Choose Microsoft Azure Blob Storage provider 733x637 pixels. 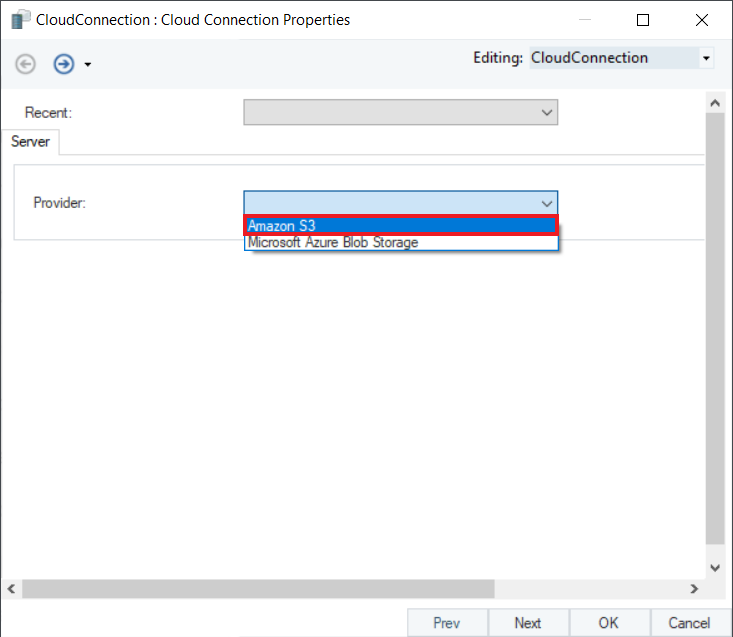coord(401,243)
